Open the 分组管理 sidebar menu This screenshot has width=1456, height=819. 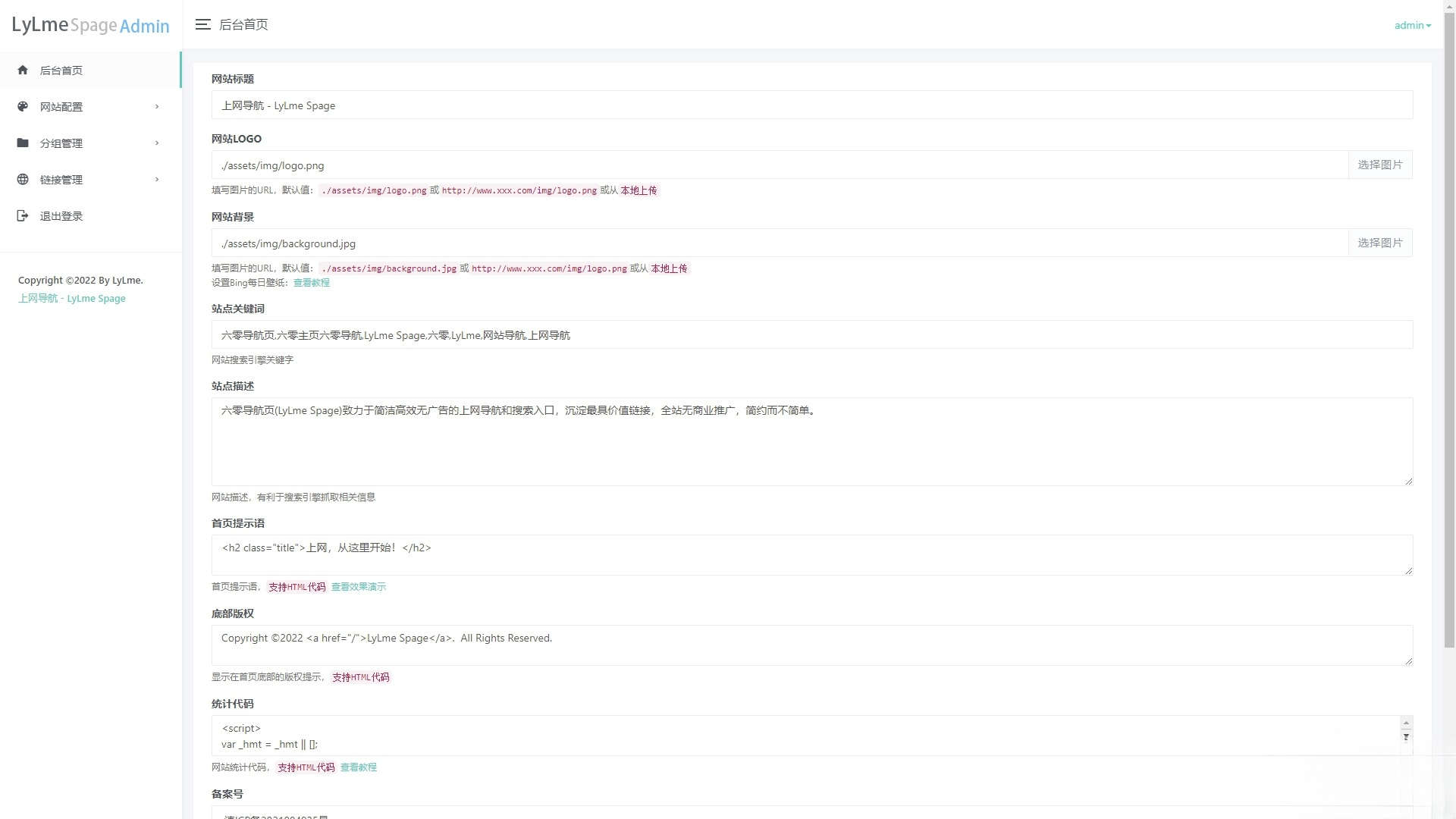(x=90, y=143)
